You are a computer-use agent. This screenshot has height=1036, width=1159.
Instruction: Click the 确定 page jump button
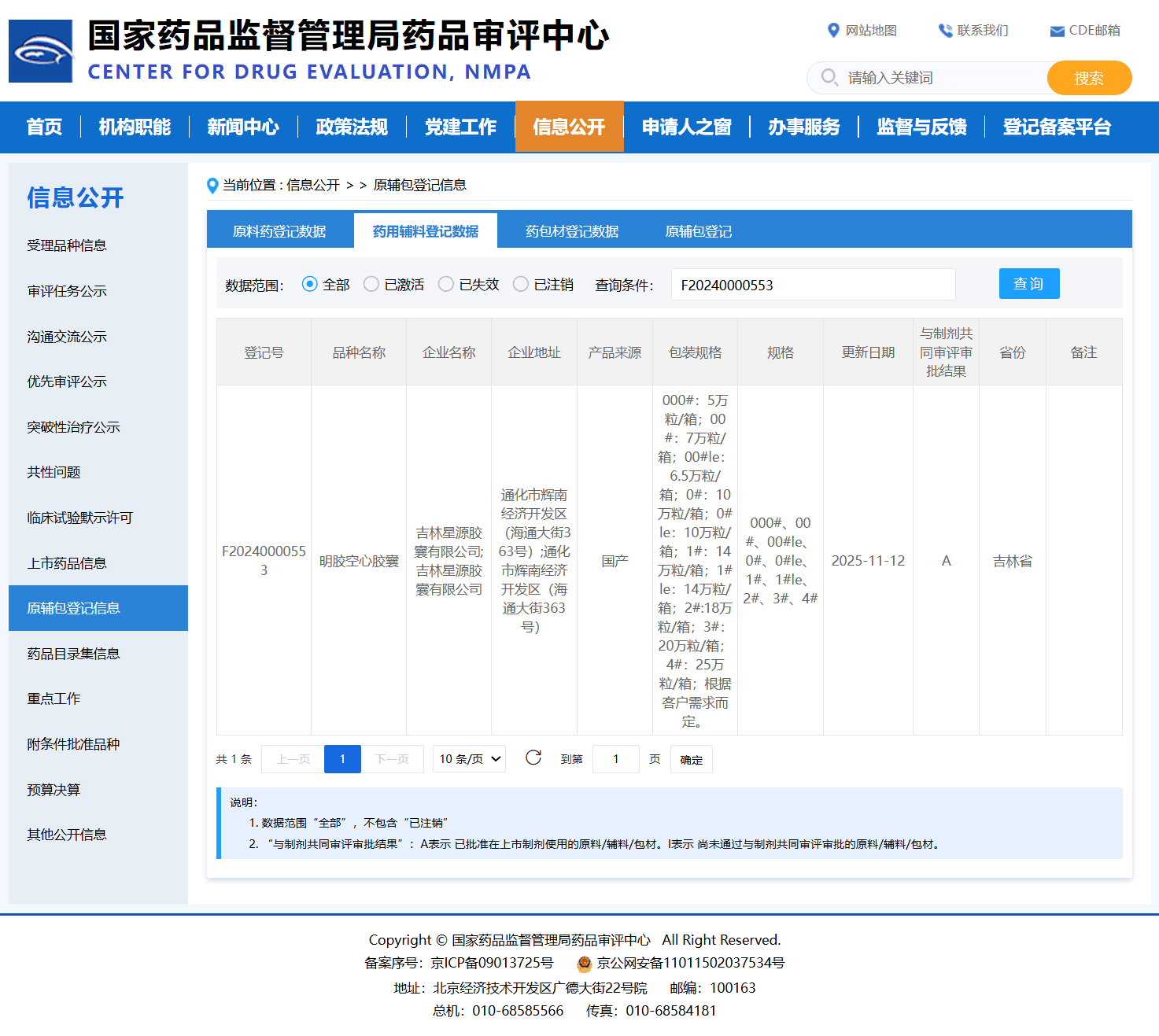coord(692,759)
